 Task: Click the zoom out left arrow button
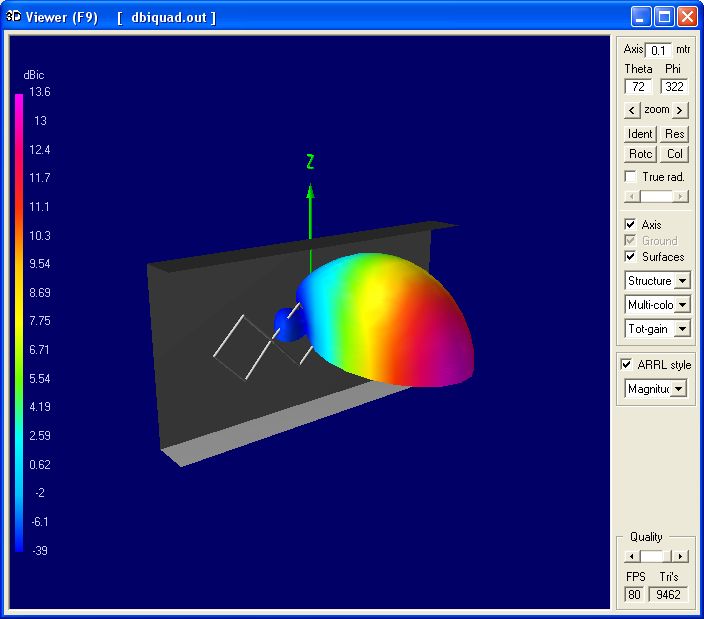click(x=632, y=110)
